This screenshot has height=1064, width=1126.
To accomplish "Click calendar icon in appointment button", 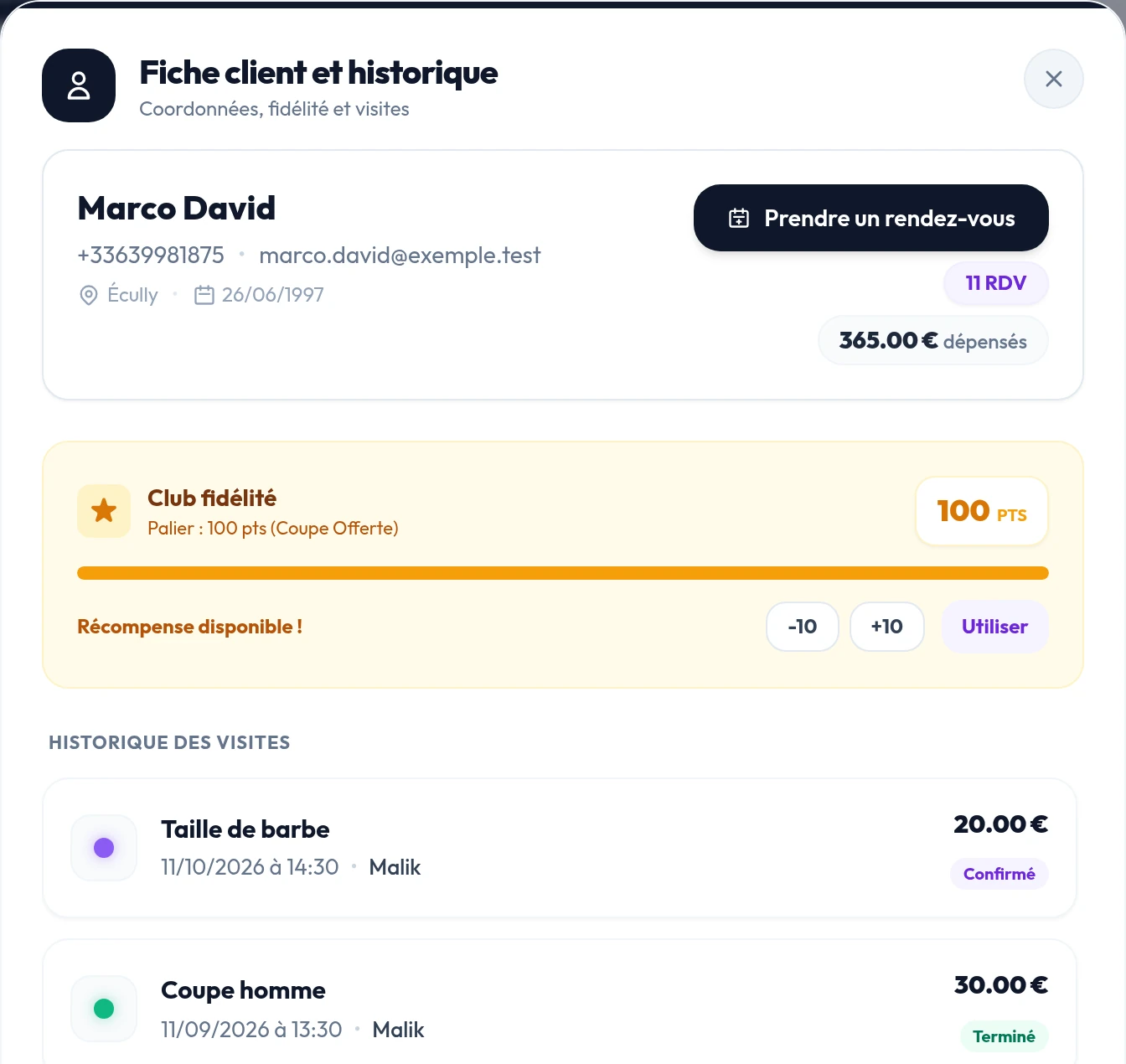I will click(x=739, y=218).
